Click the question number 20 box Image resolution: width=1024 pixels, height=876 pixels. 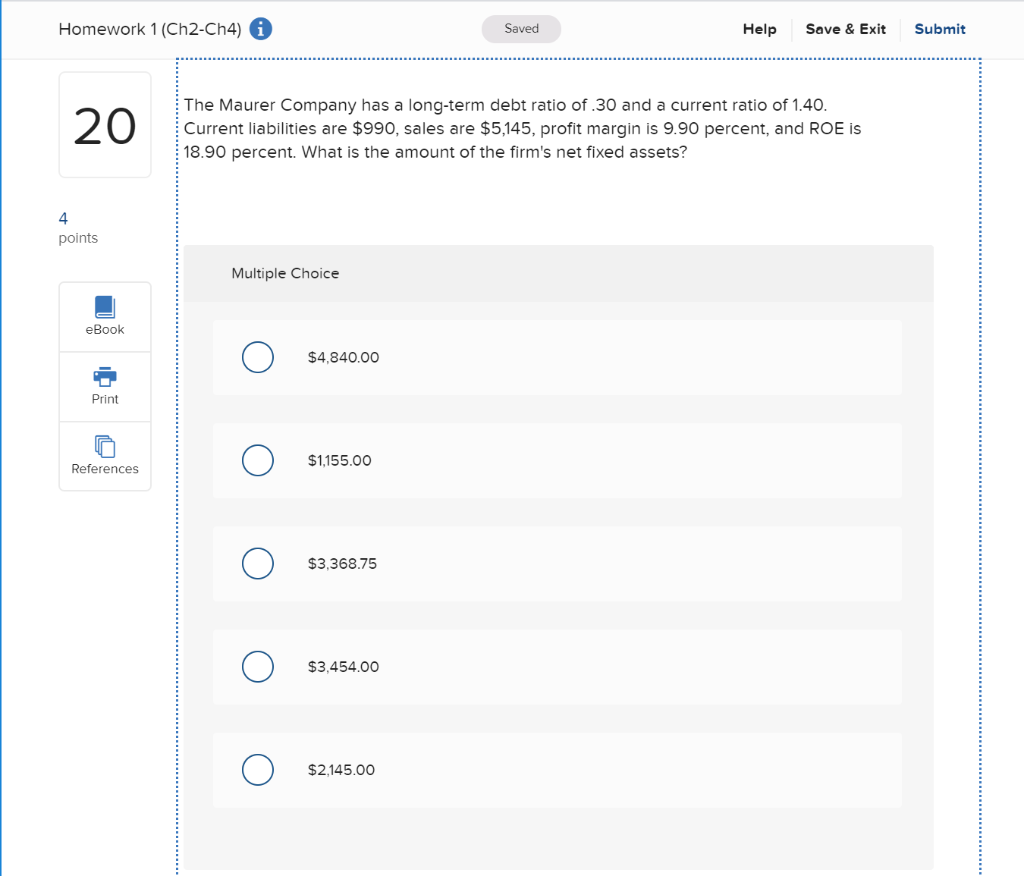coord(105,124)
